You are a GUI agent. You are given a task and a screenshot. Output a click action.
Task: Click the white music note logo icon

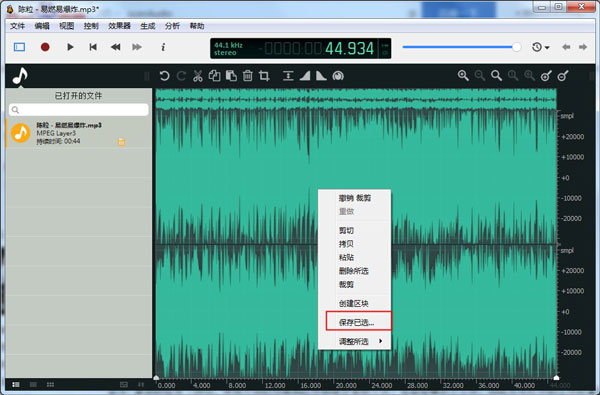20,75
